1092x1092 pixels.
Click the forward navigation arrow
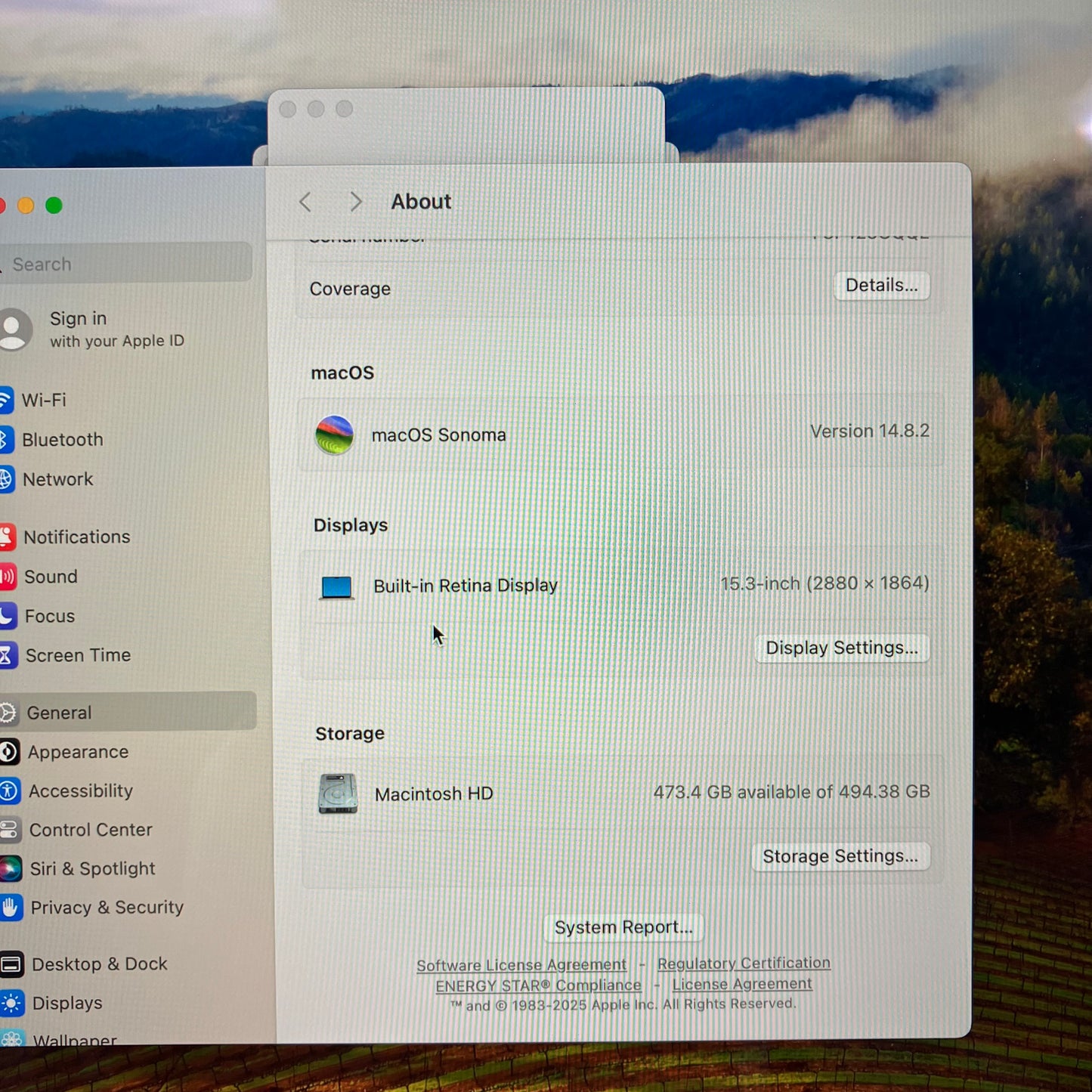tap(355, 202)
